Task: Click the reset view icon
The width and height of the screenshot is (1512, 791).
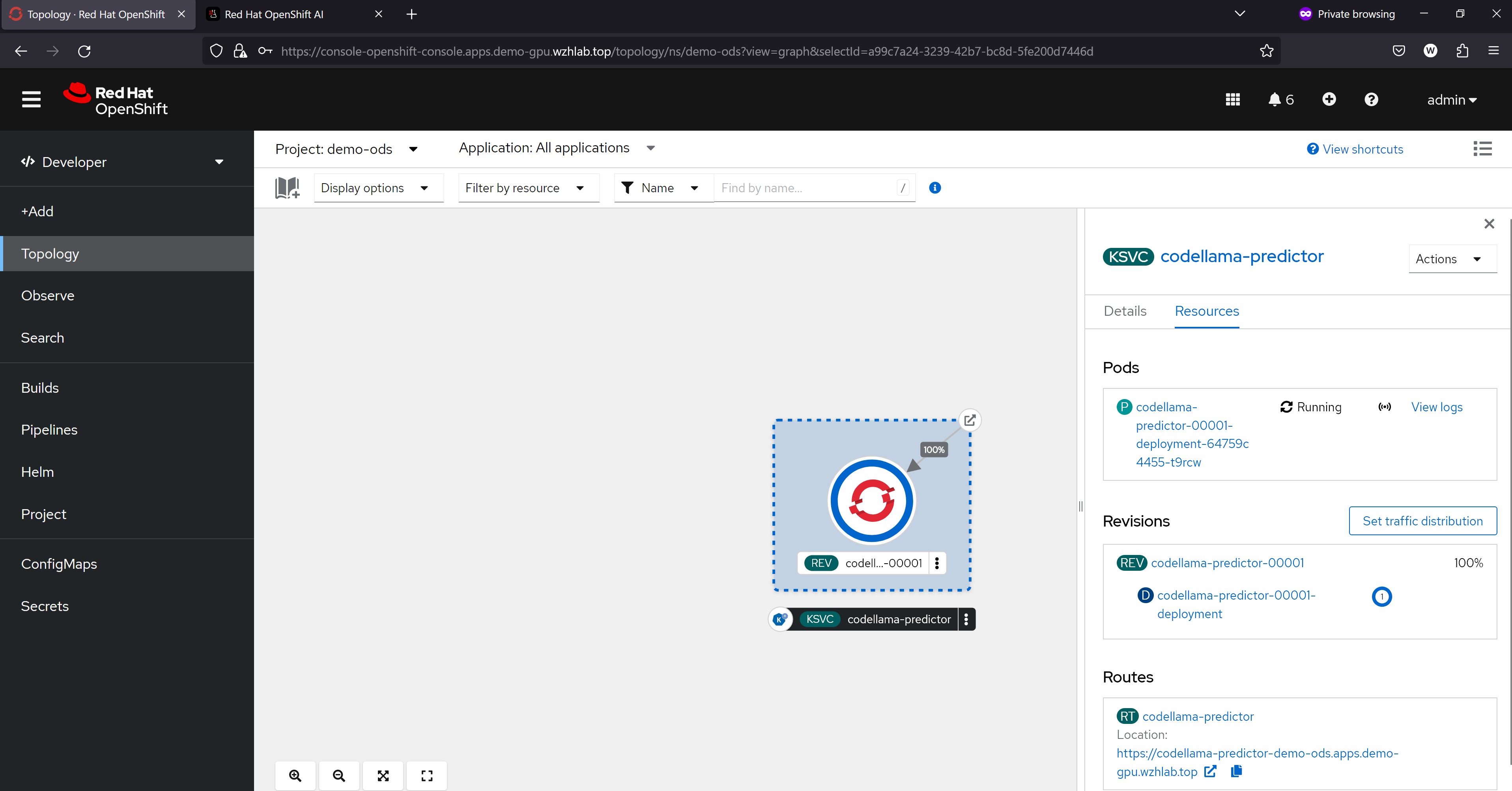Action: tap(427, 776)
